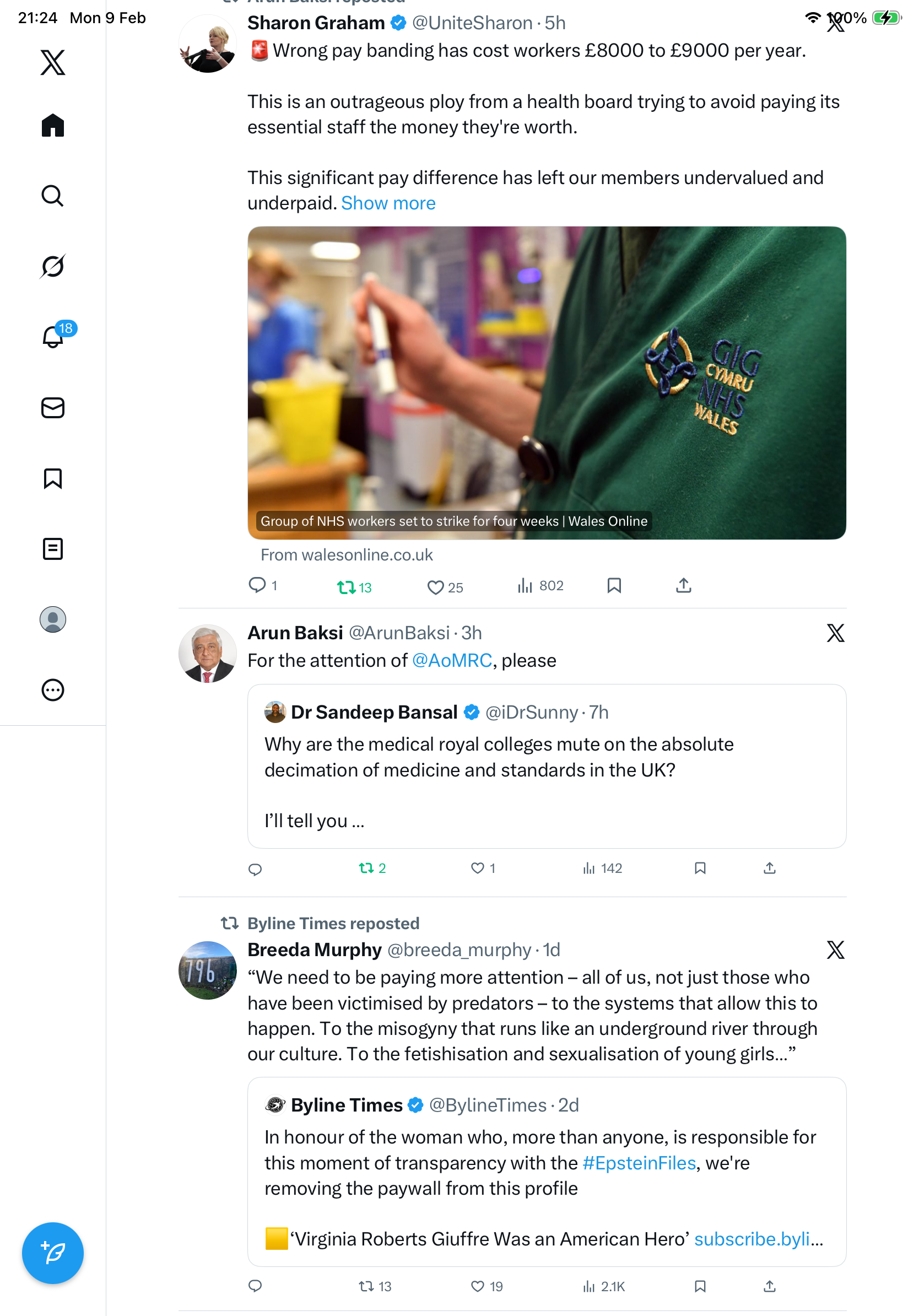Open the More options circle menu

pyautogui.click(x=53, y=689)
